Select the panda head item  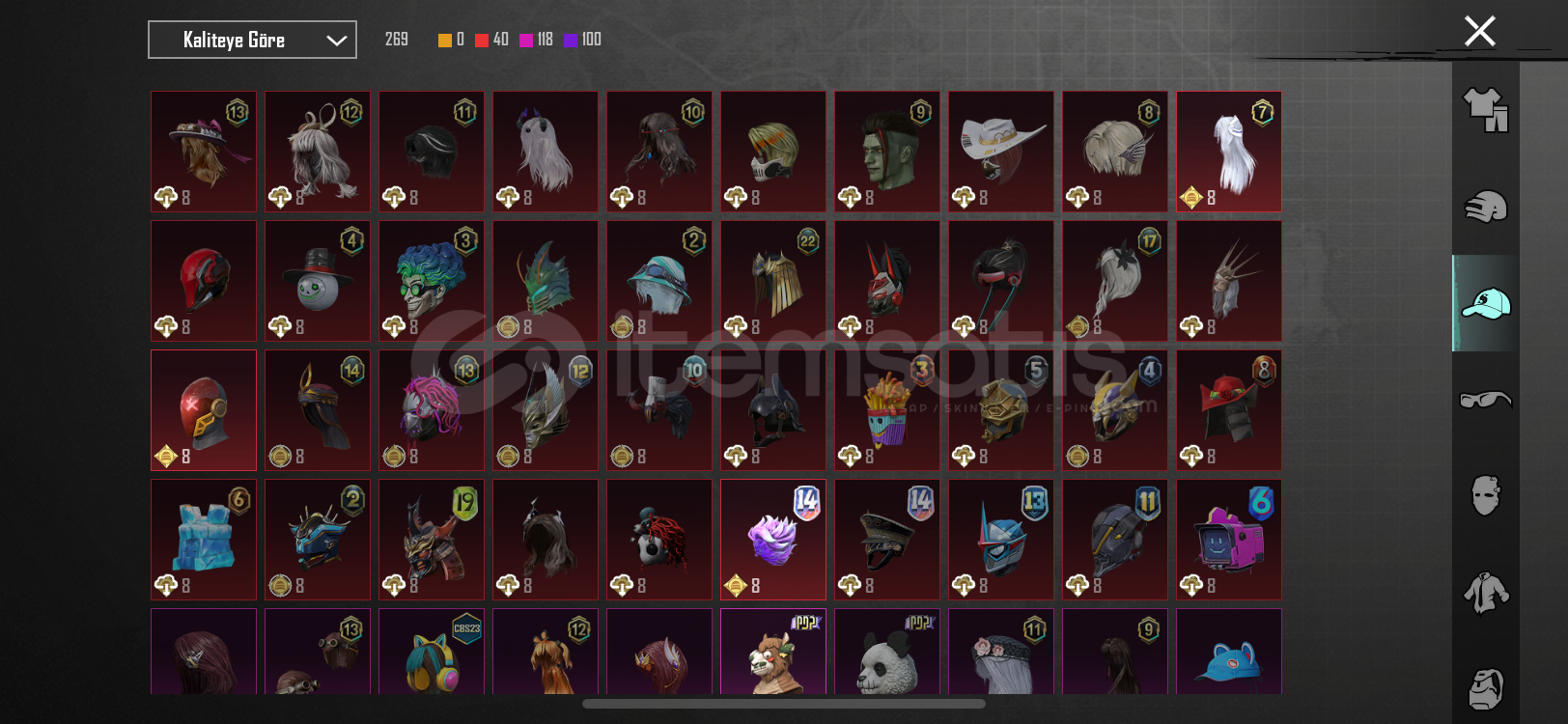(x=887, y=652)
